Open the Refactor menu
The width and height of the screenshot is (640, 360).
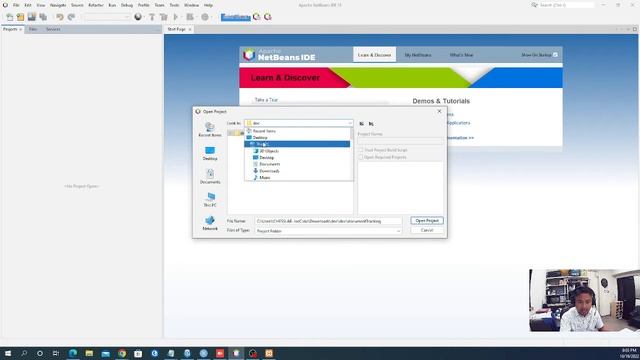point(96,5)
